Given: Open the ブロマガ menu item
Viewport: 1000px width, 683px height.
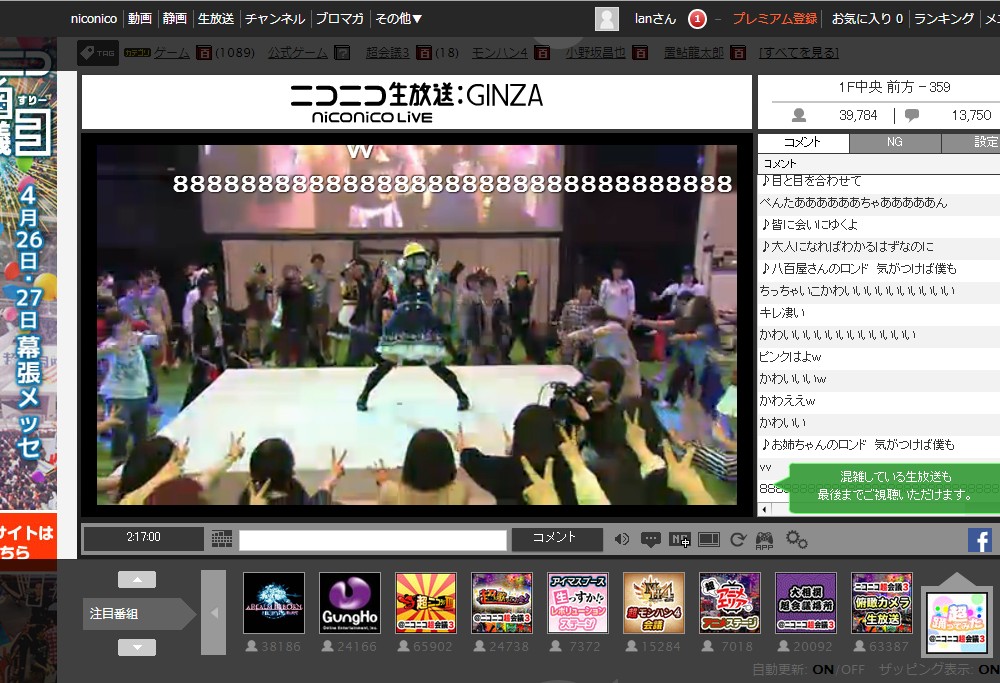Looking at the screenshot, I should (x=339, y=18).
